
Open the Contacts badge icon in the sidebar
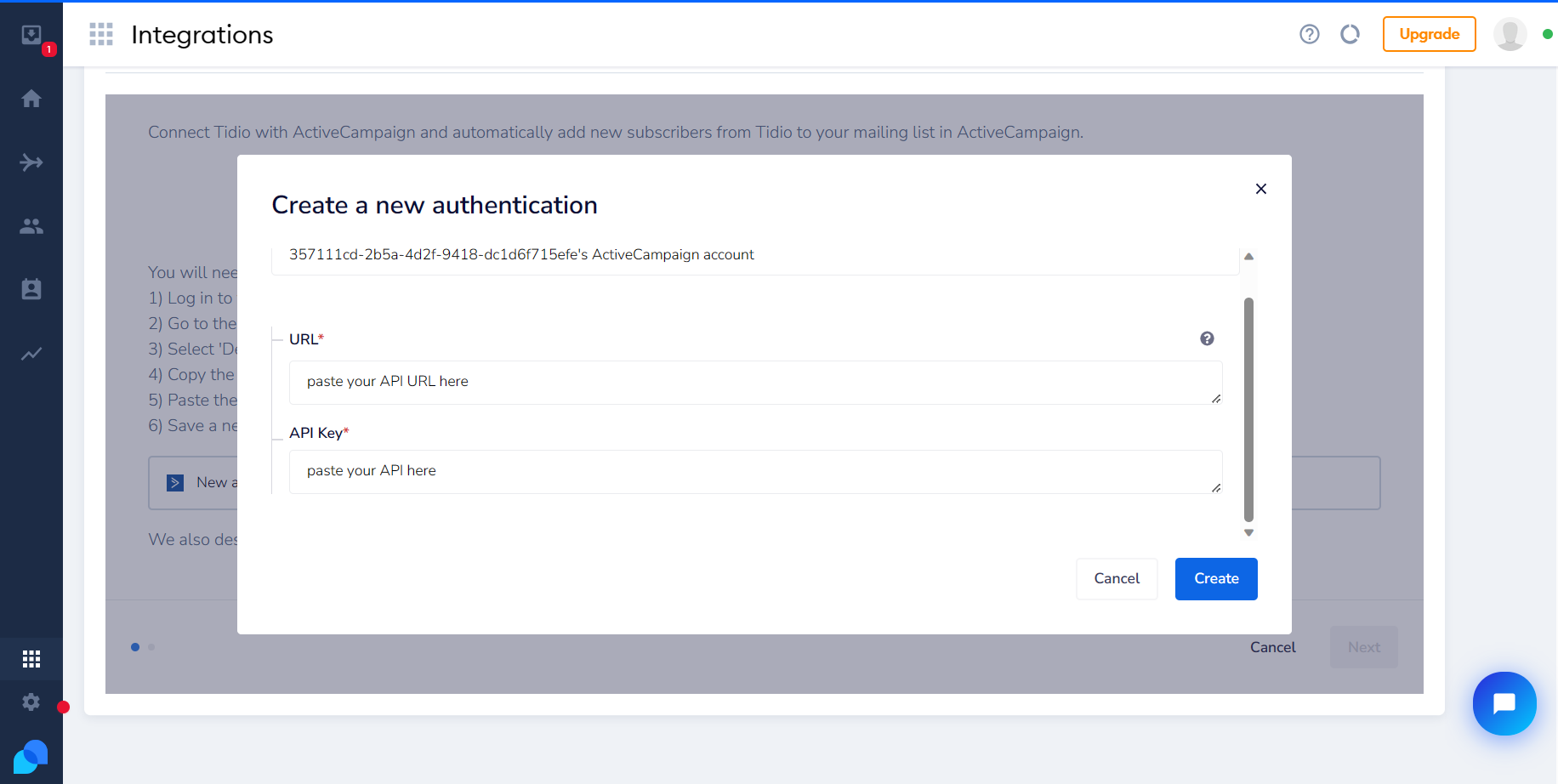(x=31, y=289)
